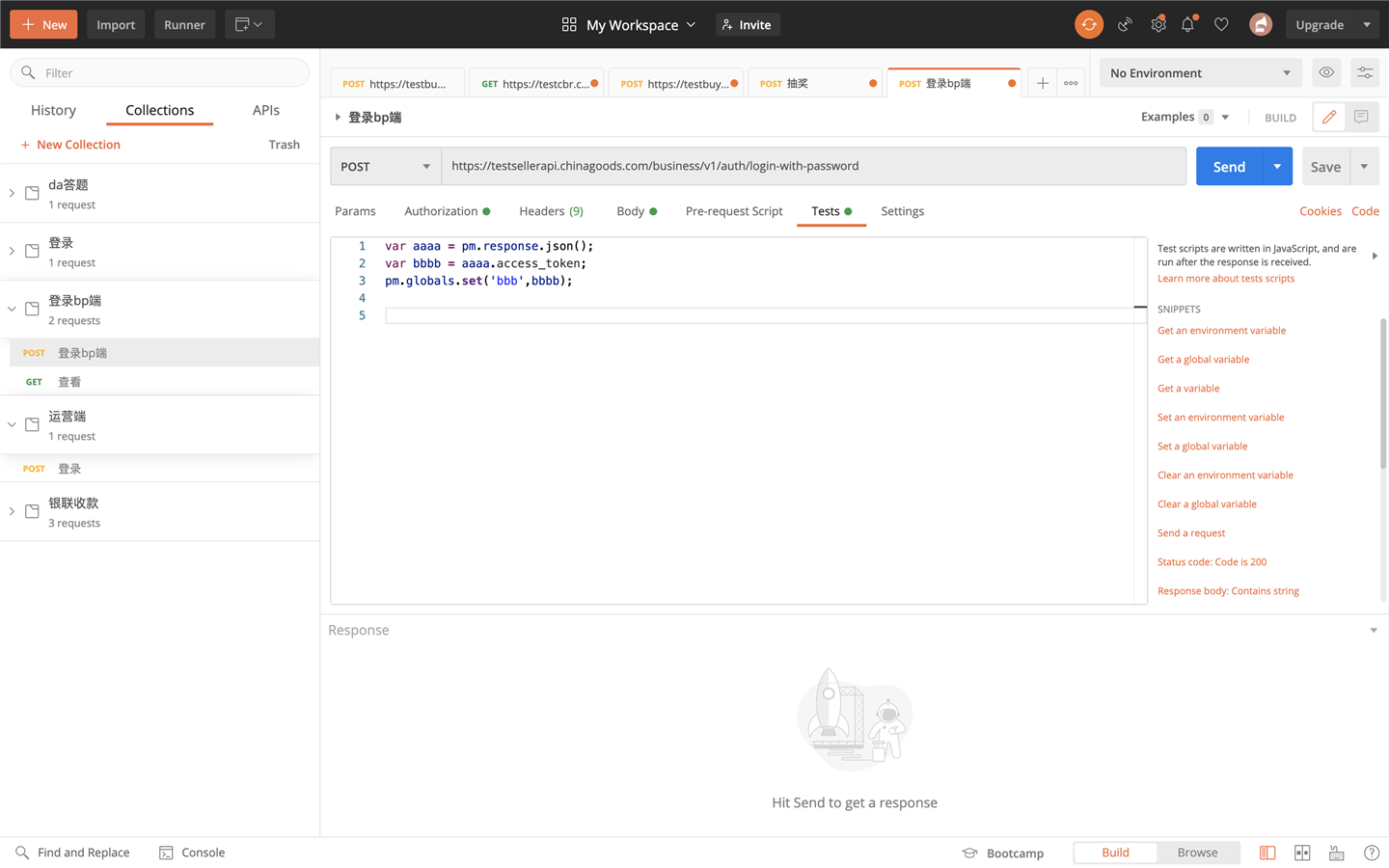Select the 抽奖 request tab
This screenshot has height=868, width=1389.
(816, 83)
